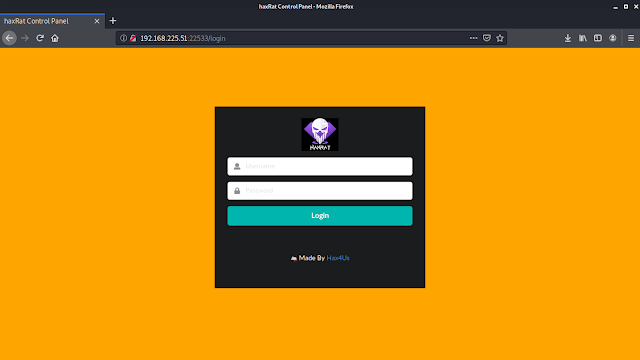640x360 pixels.
Task: Maximize the Firefox window
Action: pos(626,7)
